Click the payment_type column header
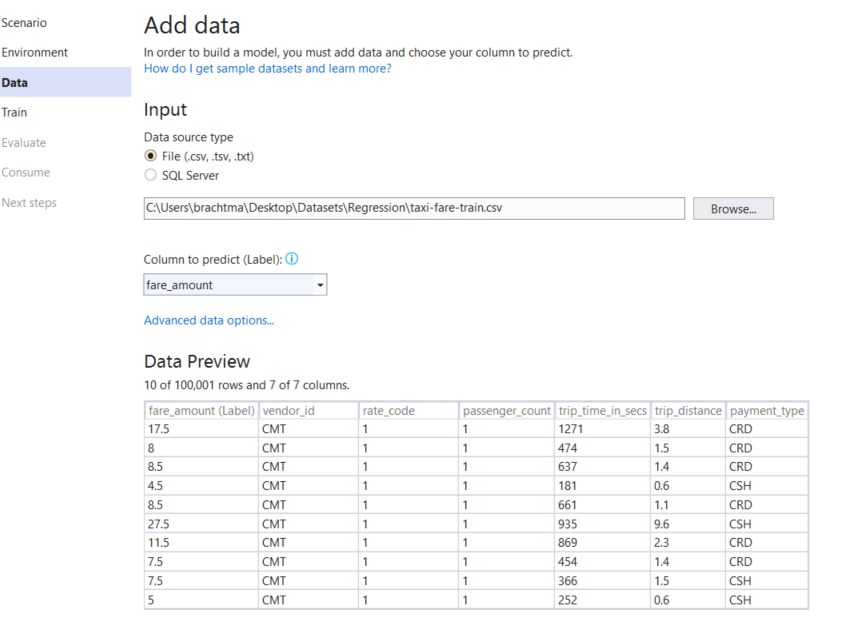Viewport: 841px width, 634px height. tap(767, 410)
